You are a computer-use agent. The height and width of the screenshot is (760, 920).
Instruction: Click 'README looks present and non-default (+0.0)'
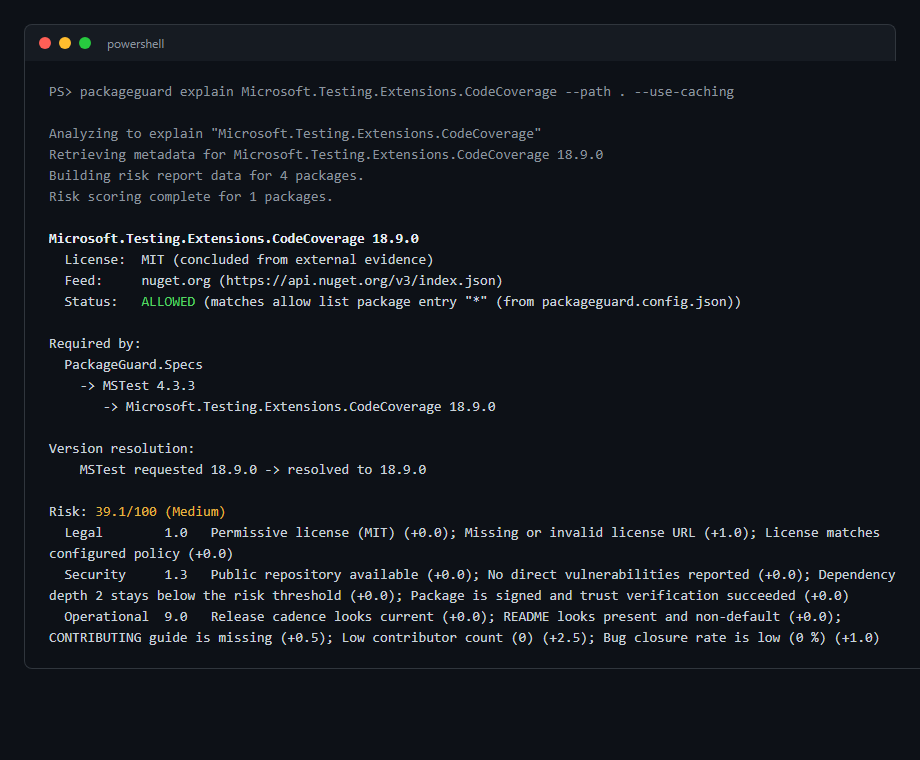coord(669,617)
